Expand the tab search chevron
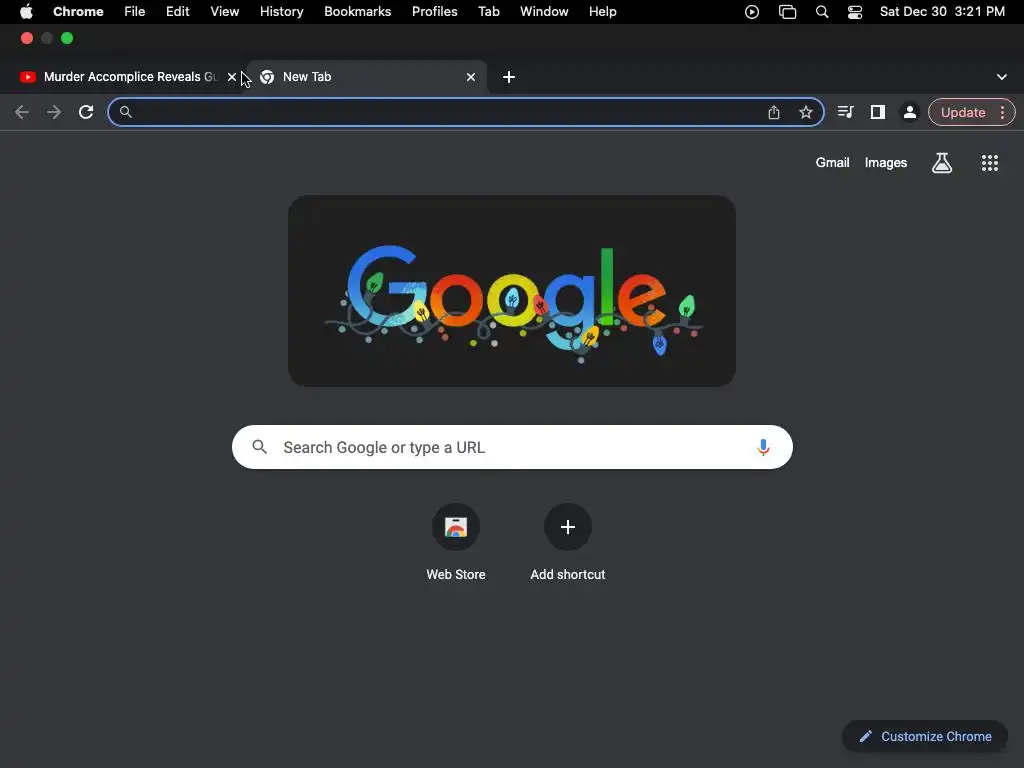 point(1002,77)
